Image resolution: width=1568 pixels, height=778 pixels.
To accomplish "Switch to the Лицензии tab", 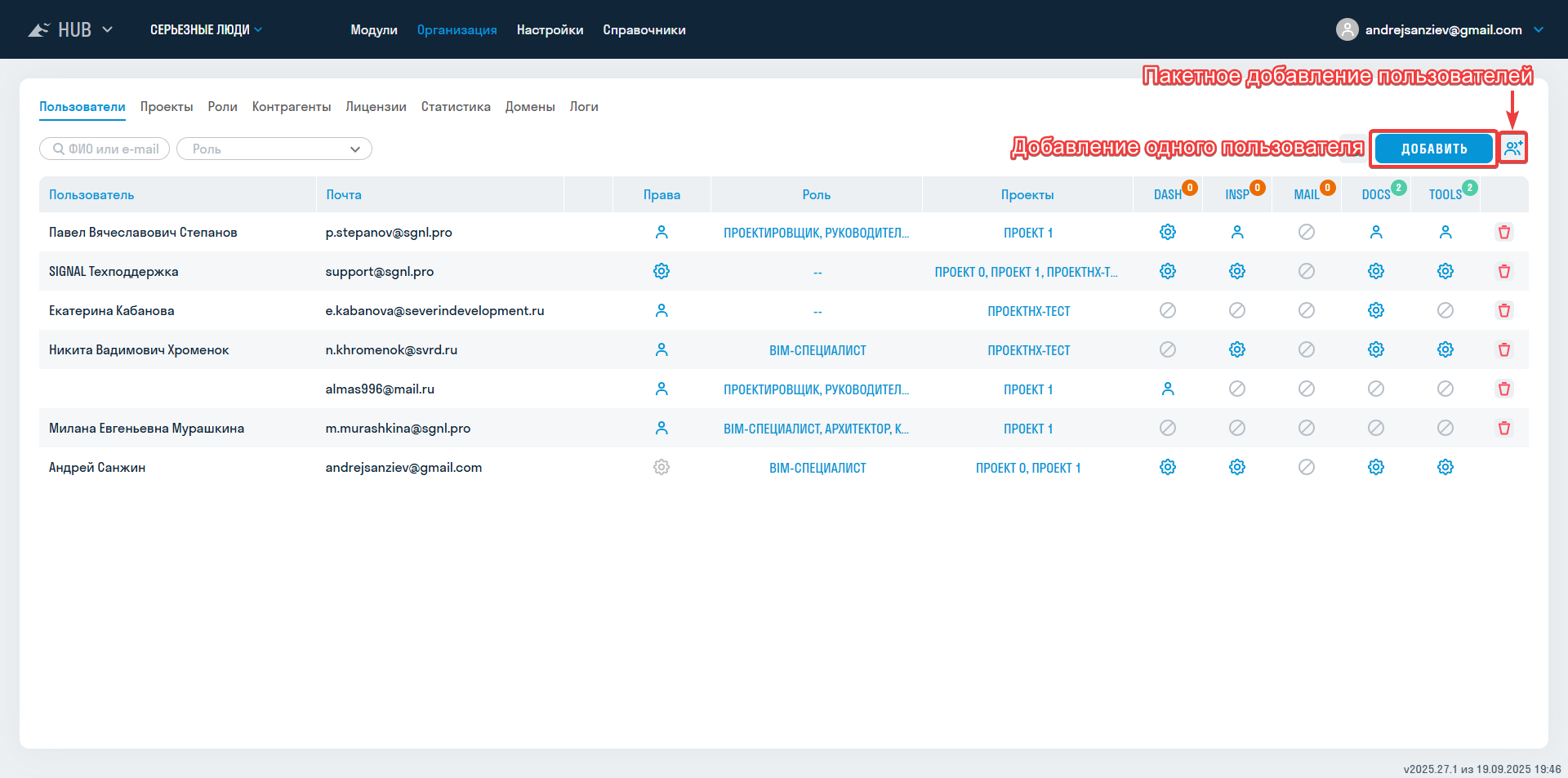I will (x=376, y=107).
